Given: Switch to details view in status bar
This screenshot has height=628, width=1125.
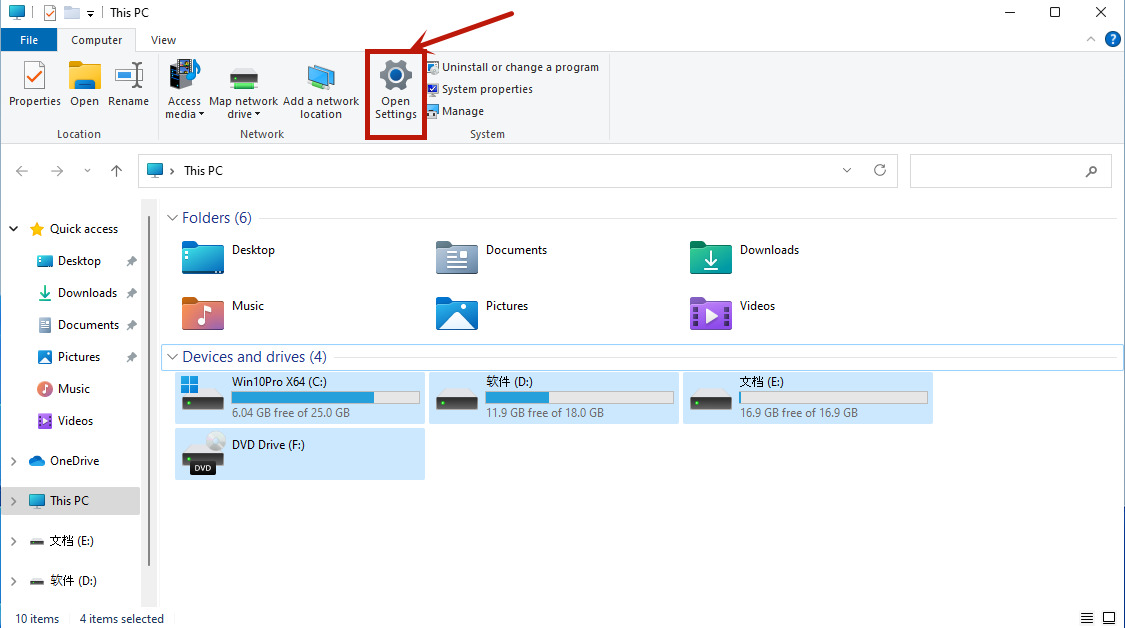Looking at the screenshot, I should click(x=1086, y=617).
